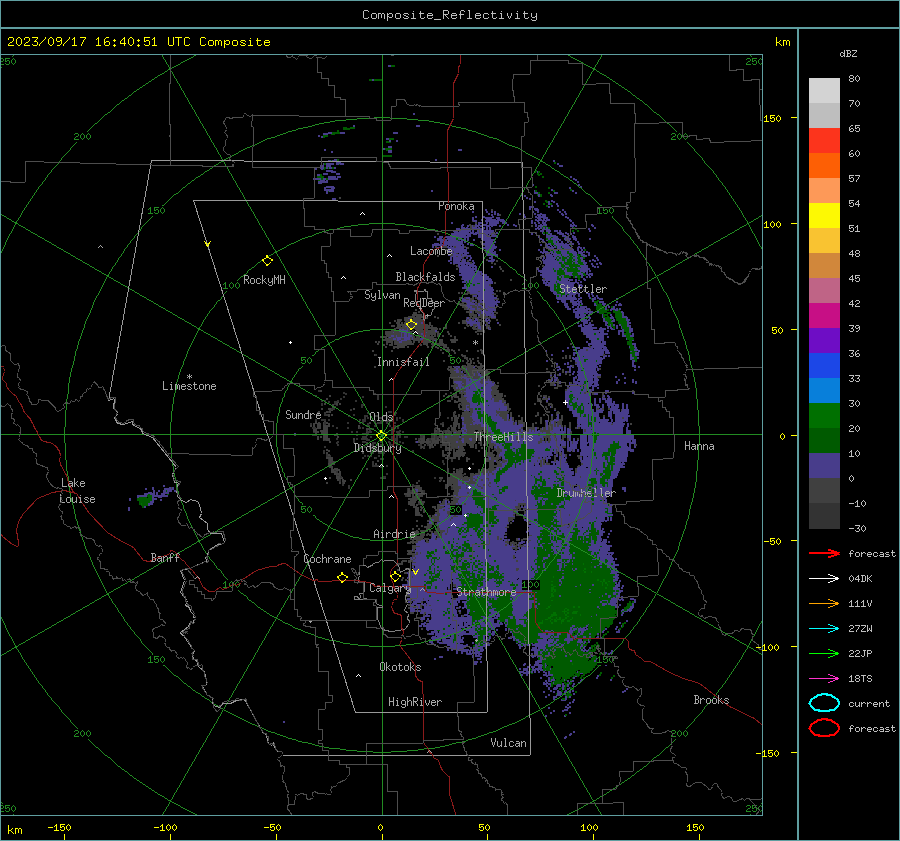Select the 10 dBZ purple color swatch
The image size is (900, 841).
coord(824,466)
